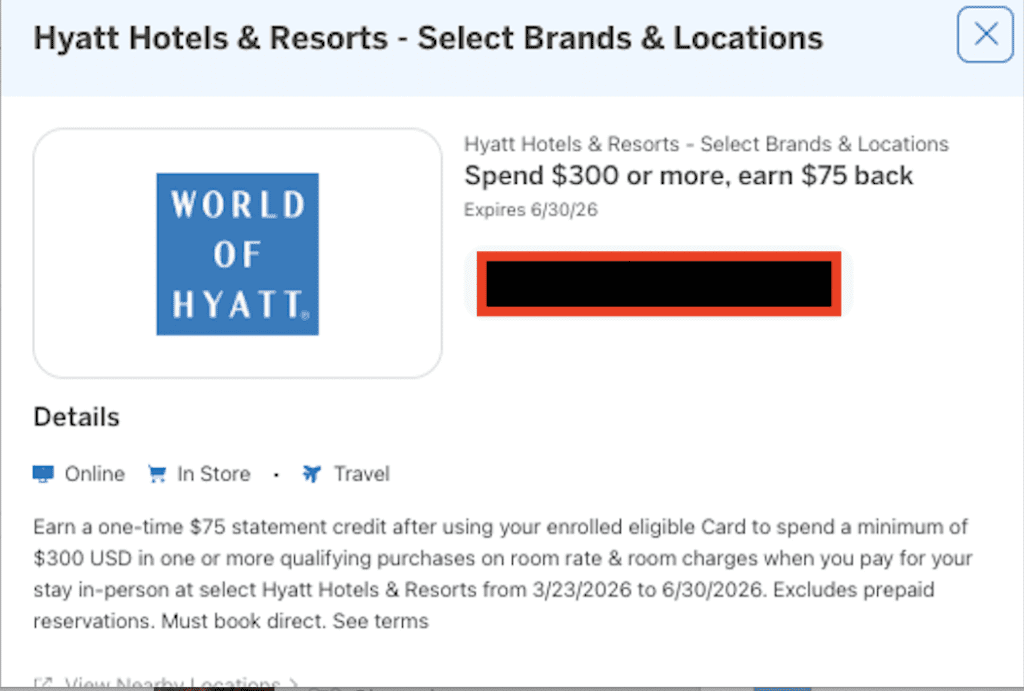Click the gray merchant name above the offer headline

[706, 144]
